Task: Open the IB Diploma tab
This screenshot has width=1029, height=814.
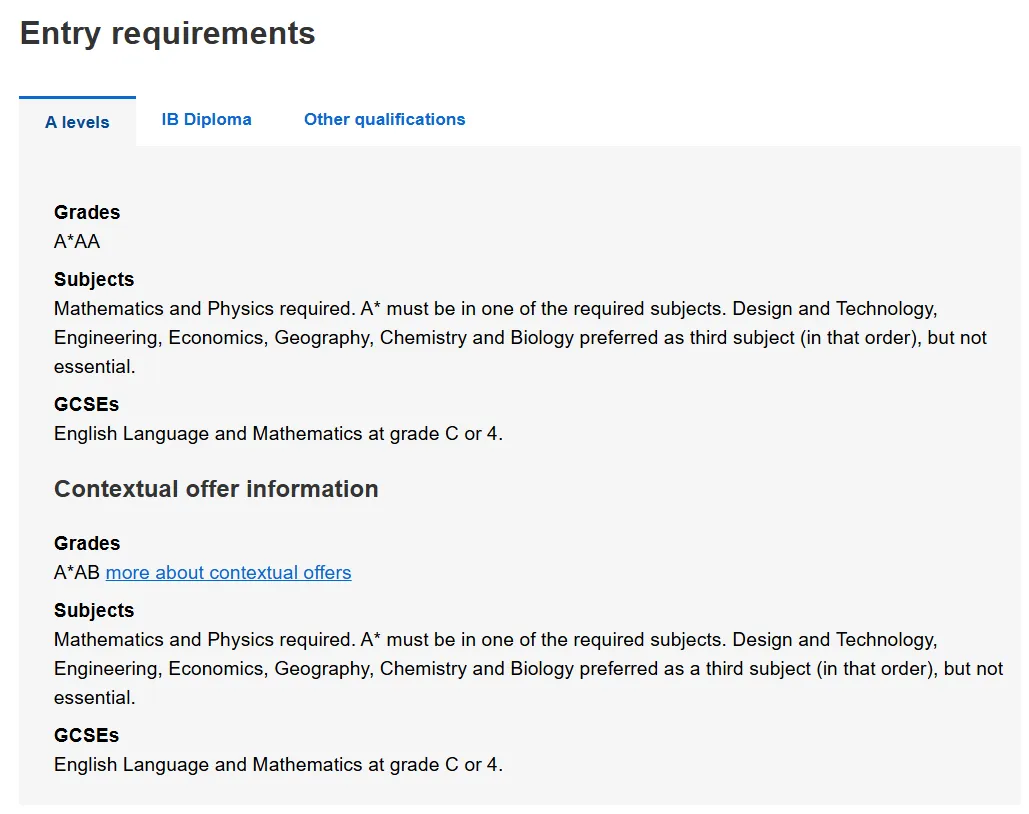Action: click(x=206, y=119)
